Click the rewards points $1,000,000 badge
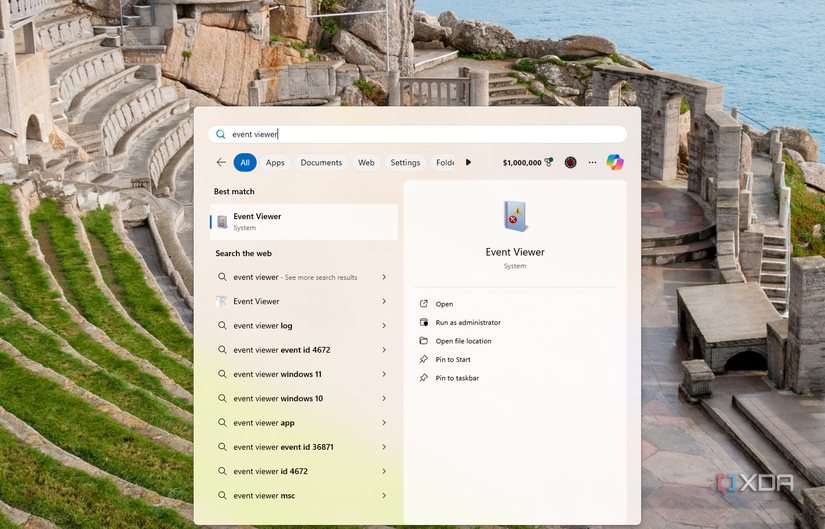The image size is (825, 529). (x=527, y=163)
